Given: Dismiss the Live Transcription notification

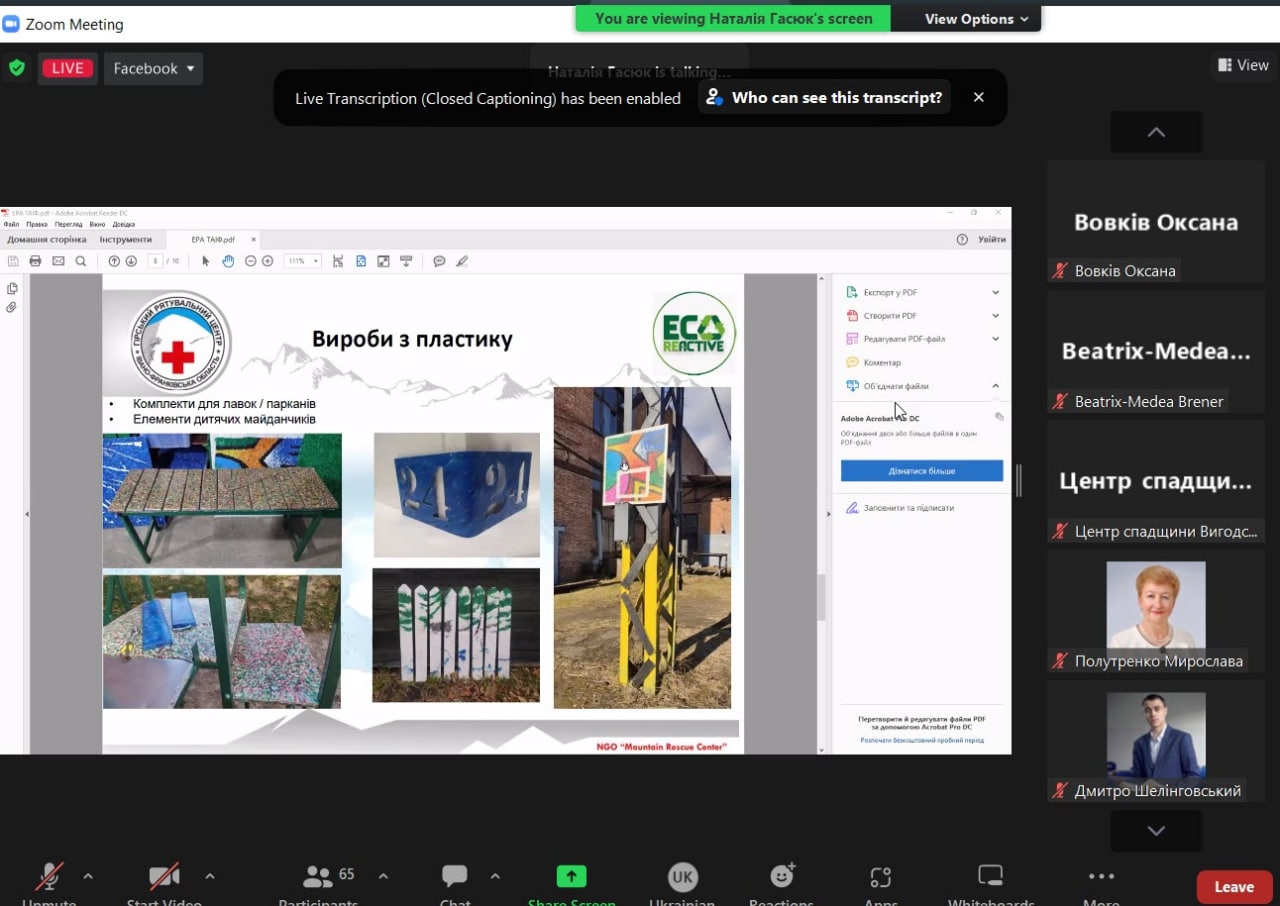Looking at the screenshot, I should coord(979,97).
